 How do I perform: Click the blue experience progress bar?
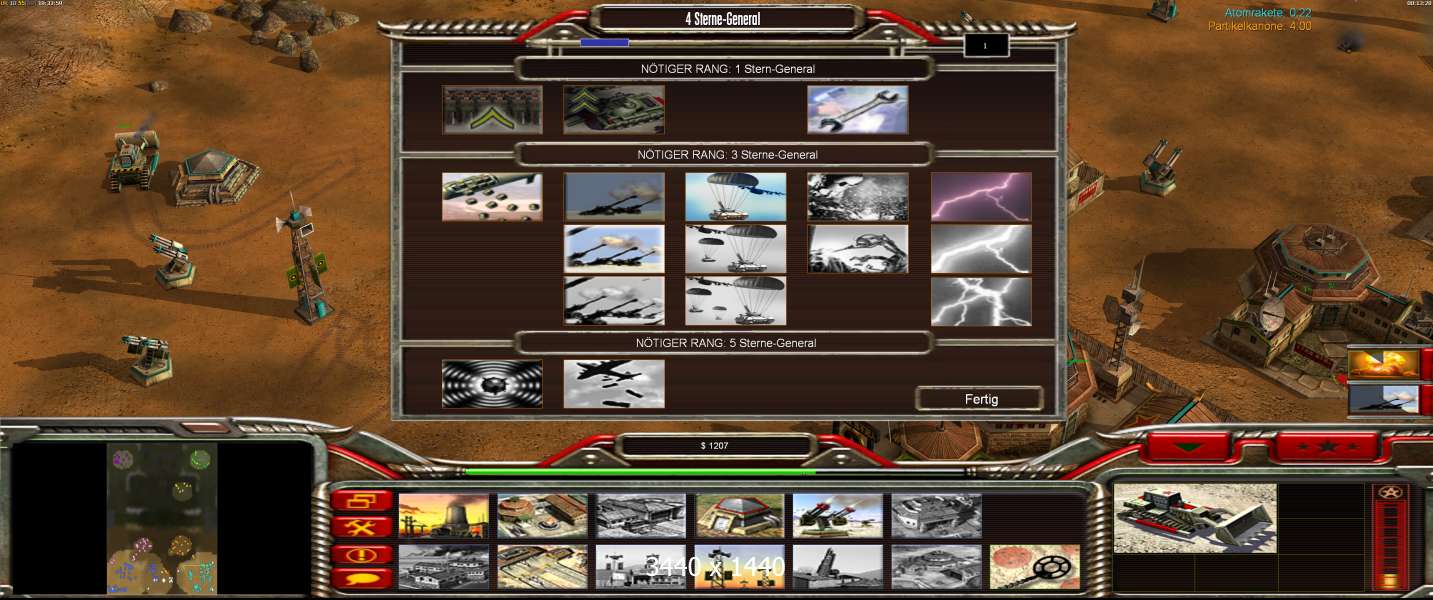tap(605, 43)
